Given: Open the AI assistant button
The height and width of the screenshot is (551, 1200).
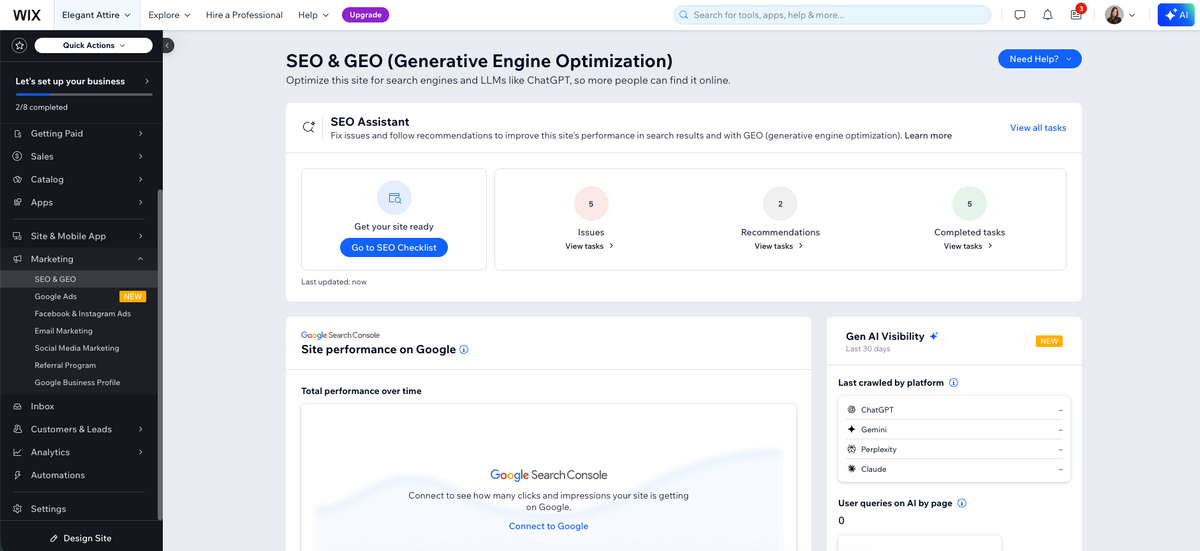Looking at the screenshot, I should [x=1176, y=15].
